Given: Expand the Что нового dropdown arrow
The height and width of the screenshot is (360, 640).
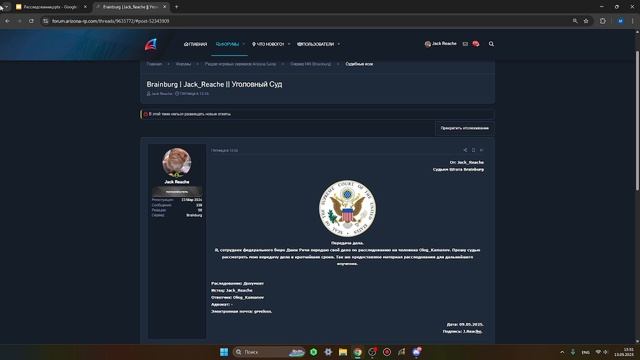Looking at the screenshot, I should 289,44.
